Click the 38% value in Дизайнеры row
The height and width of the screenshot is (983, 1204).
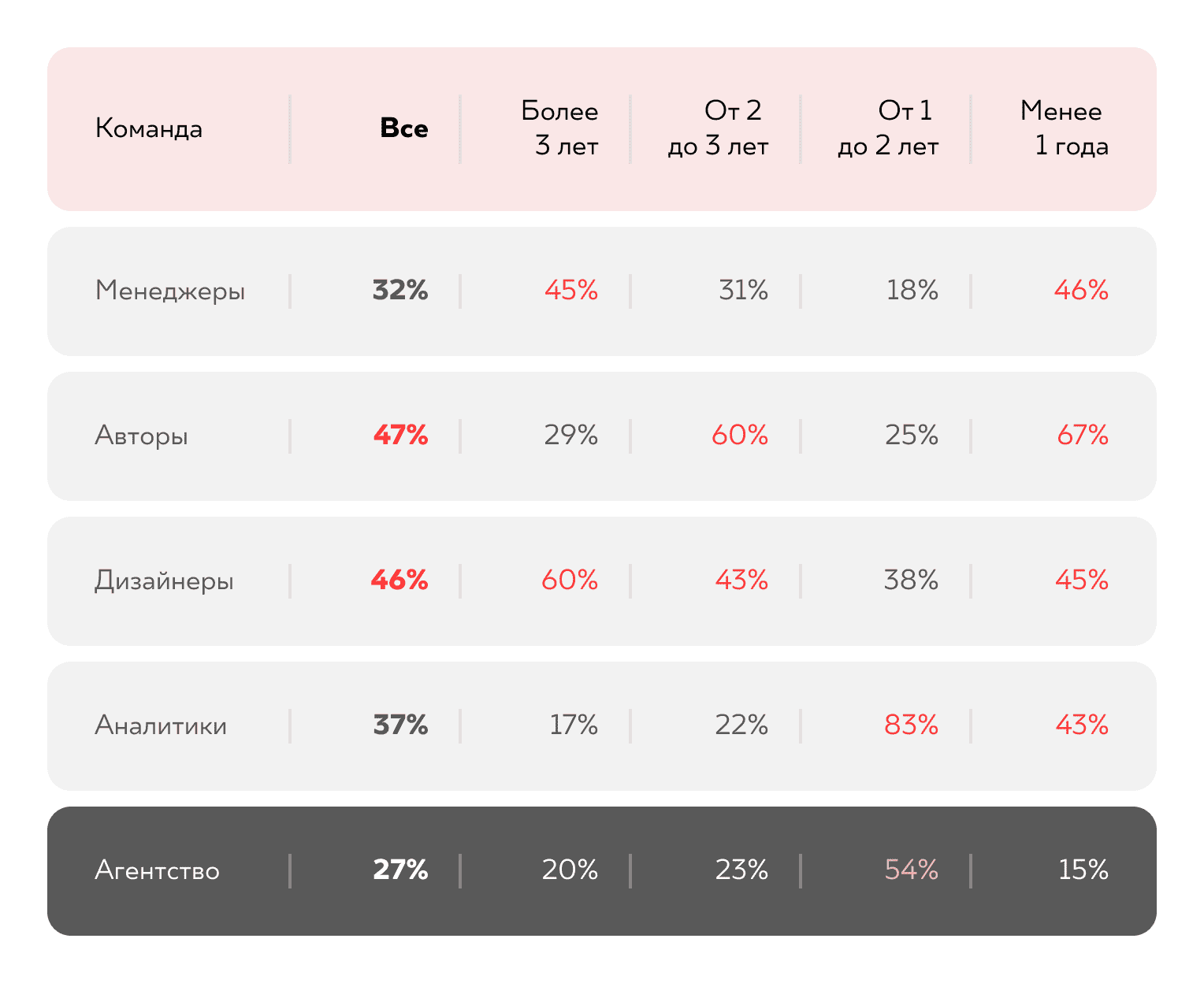[912, 581]
